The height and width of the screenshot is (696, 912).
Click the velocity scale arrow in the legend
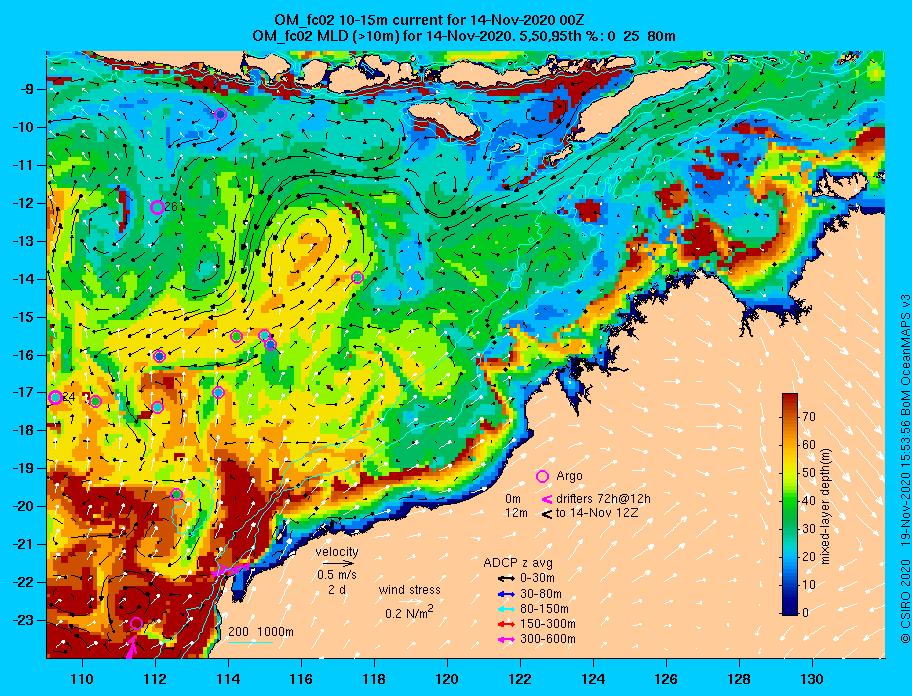coord(339,563)
